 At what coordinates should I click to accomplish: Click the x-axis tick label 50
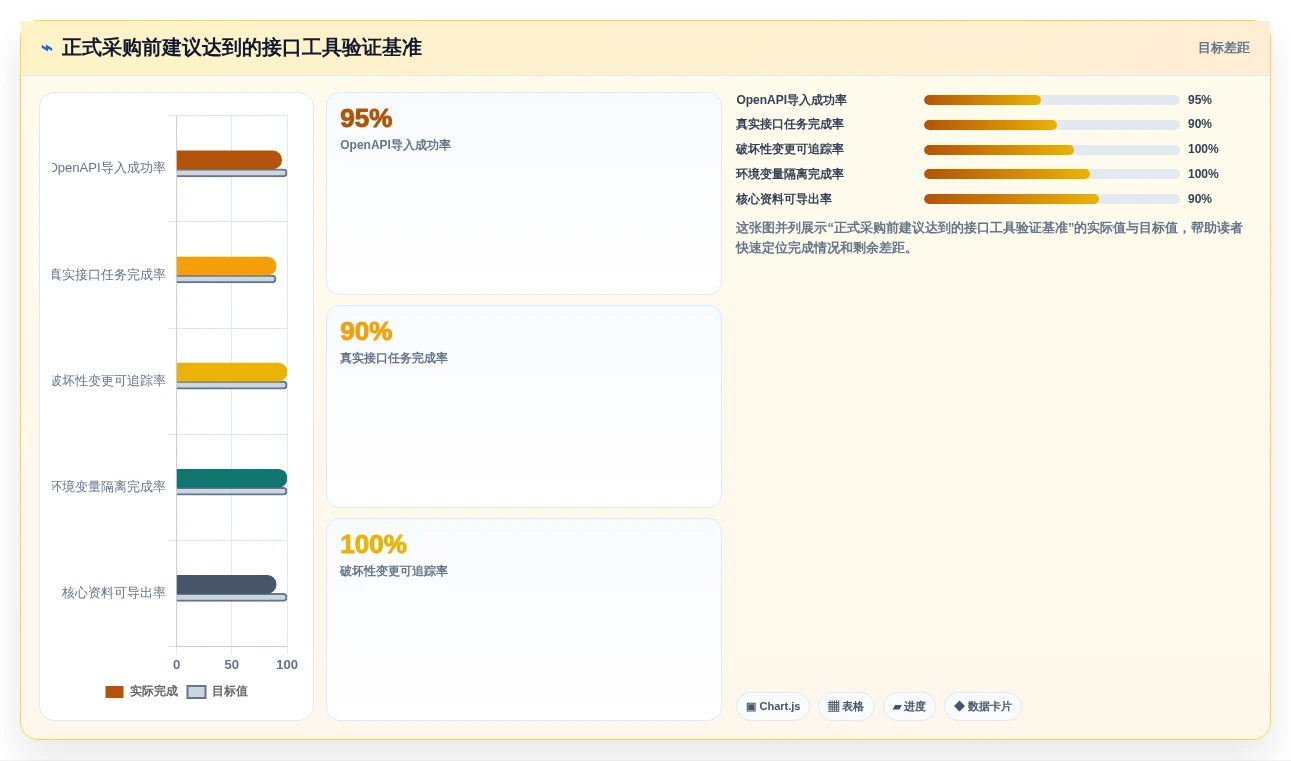tap(232, 665)
